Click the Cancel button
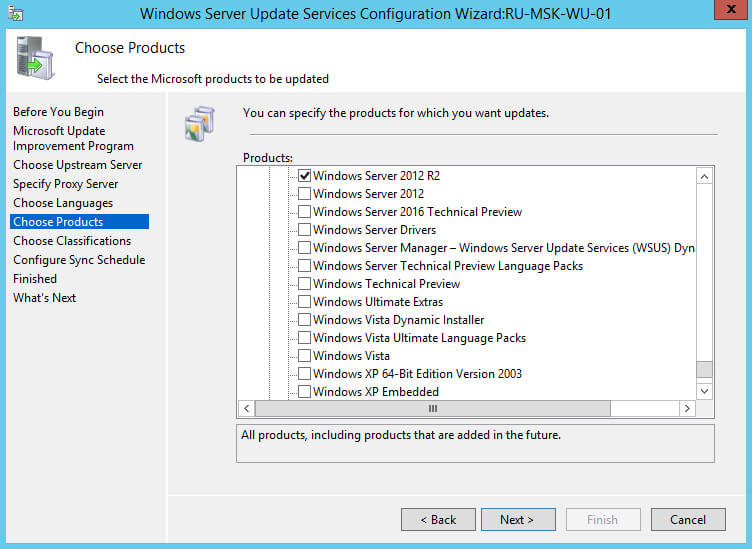 point(688,520)
